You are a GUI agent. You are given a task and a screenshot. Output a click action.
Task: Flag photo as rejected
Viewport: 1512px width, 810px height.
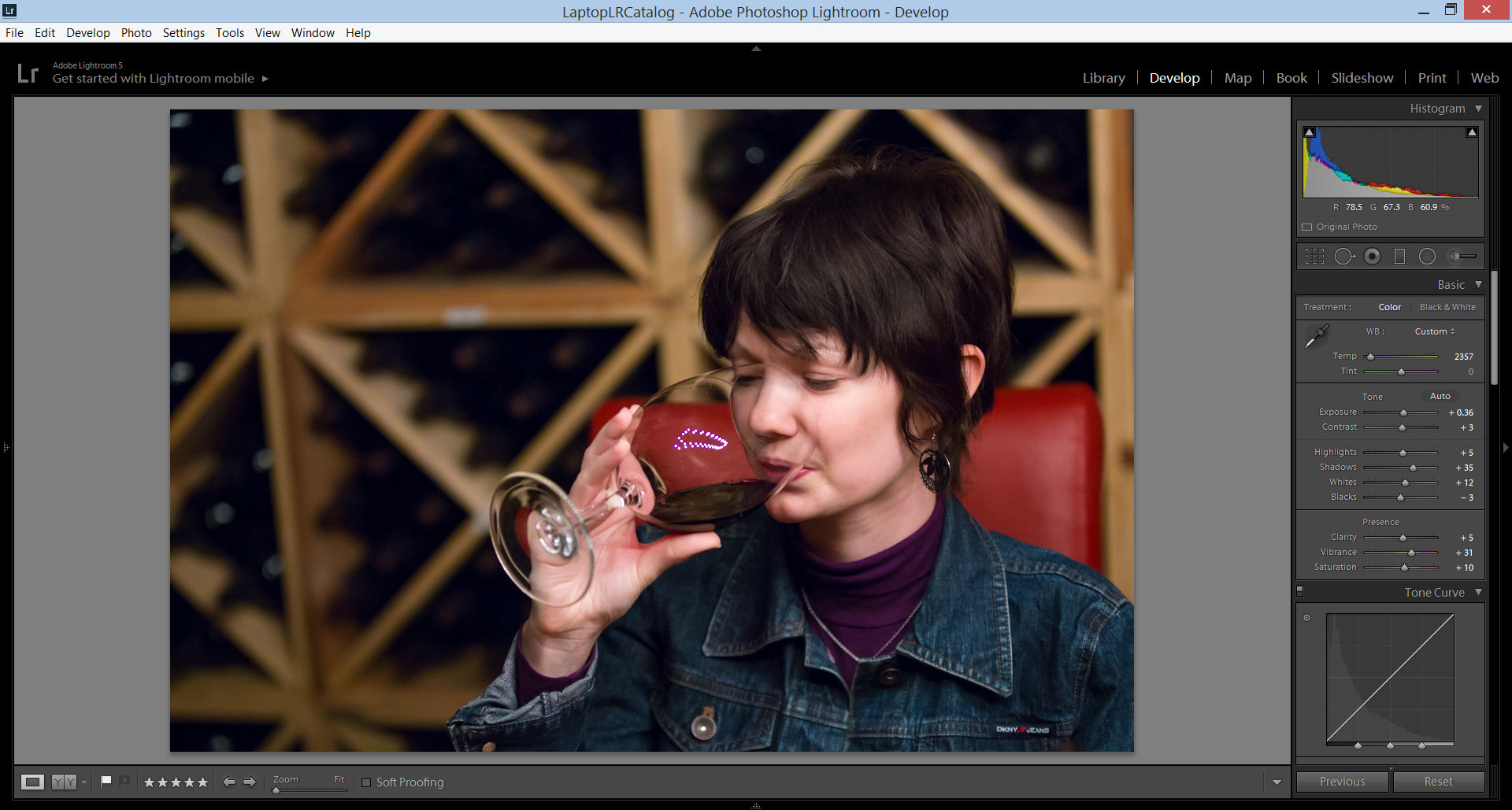124,781
